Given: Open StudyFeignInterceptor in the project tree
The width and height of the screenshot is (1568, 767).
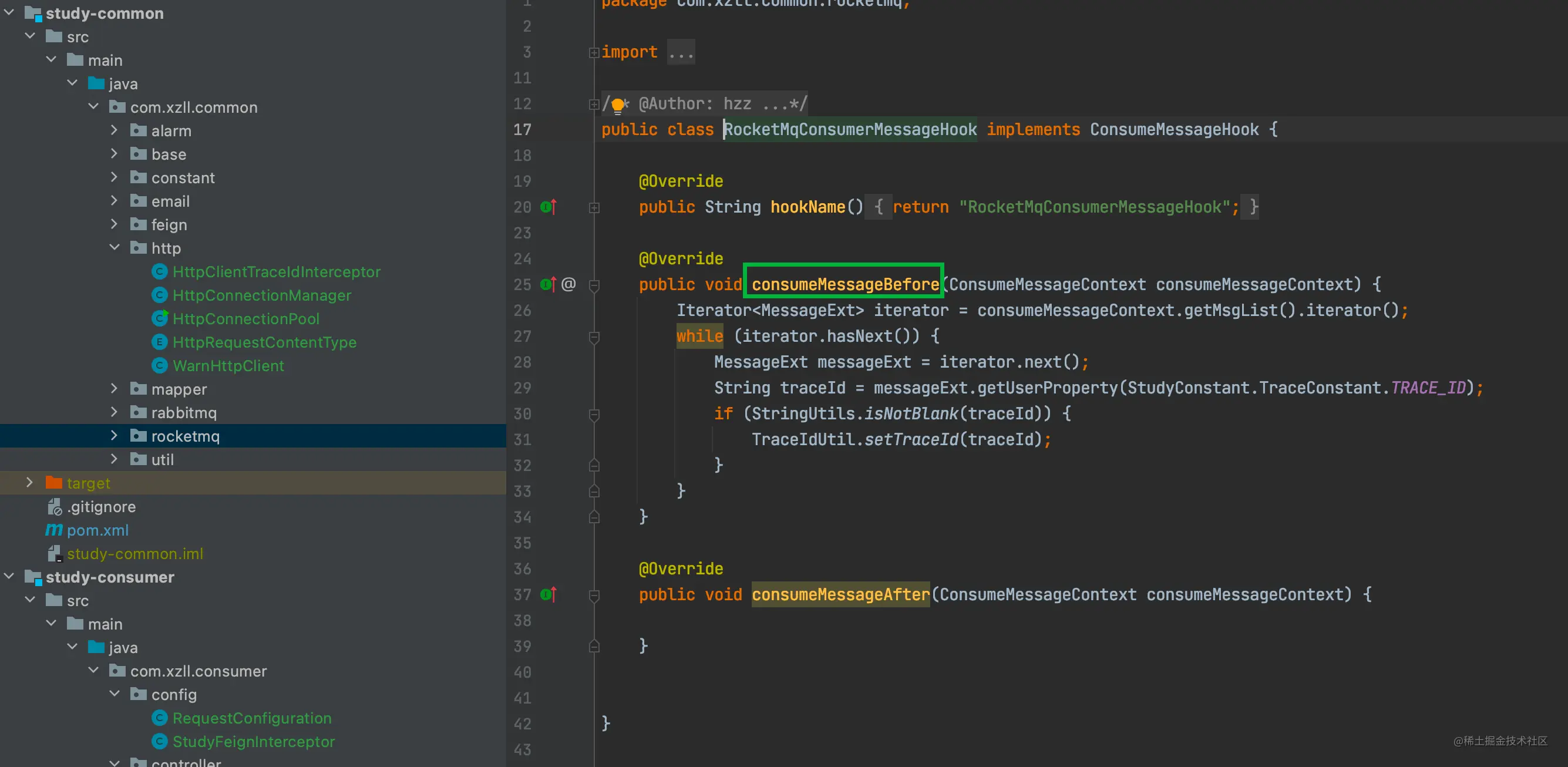Looking at the screenshot, I should (x=254, y=741).
